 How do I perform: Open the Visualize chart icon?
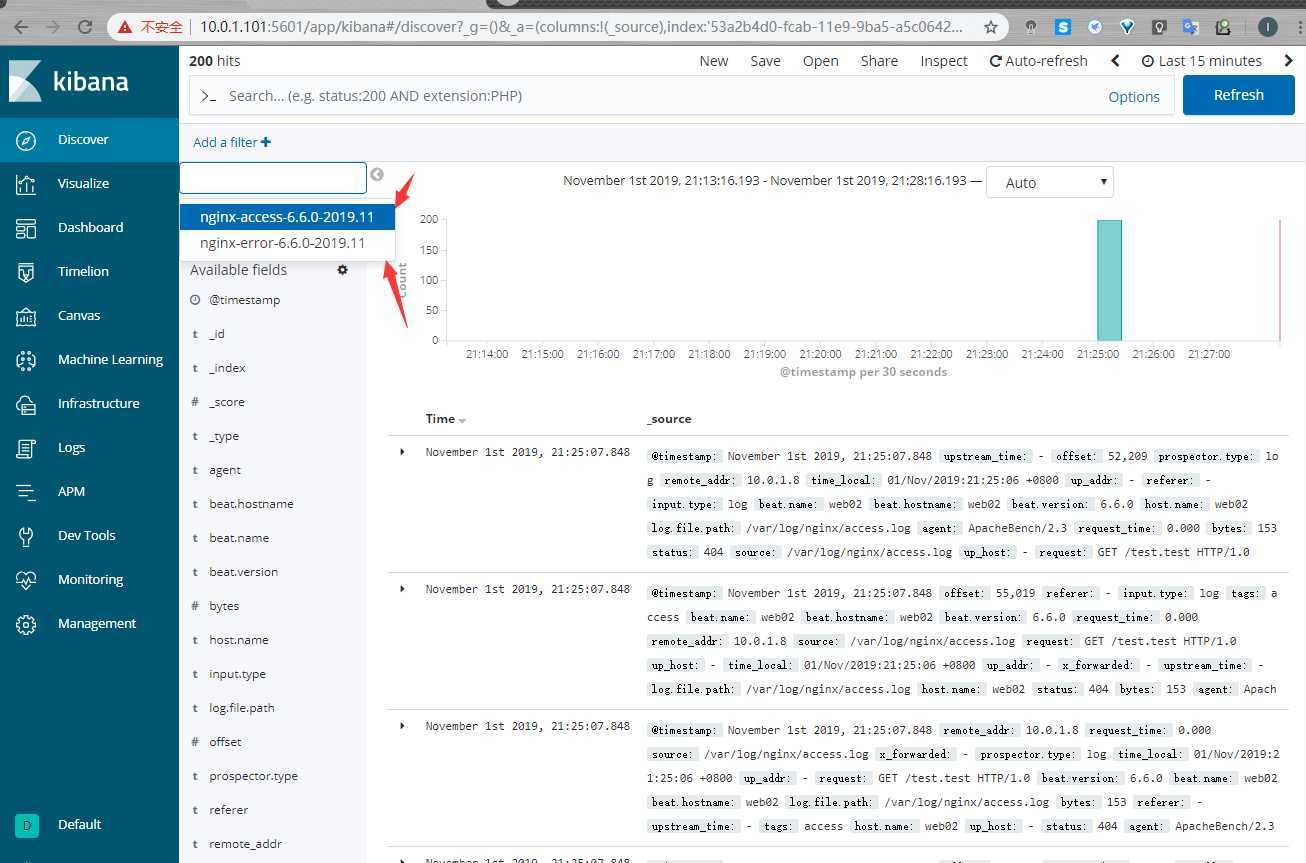[x=26, y=184]
